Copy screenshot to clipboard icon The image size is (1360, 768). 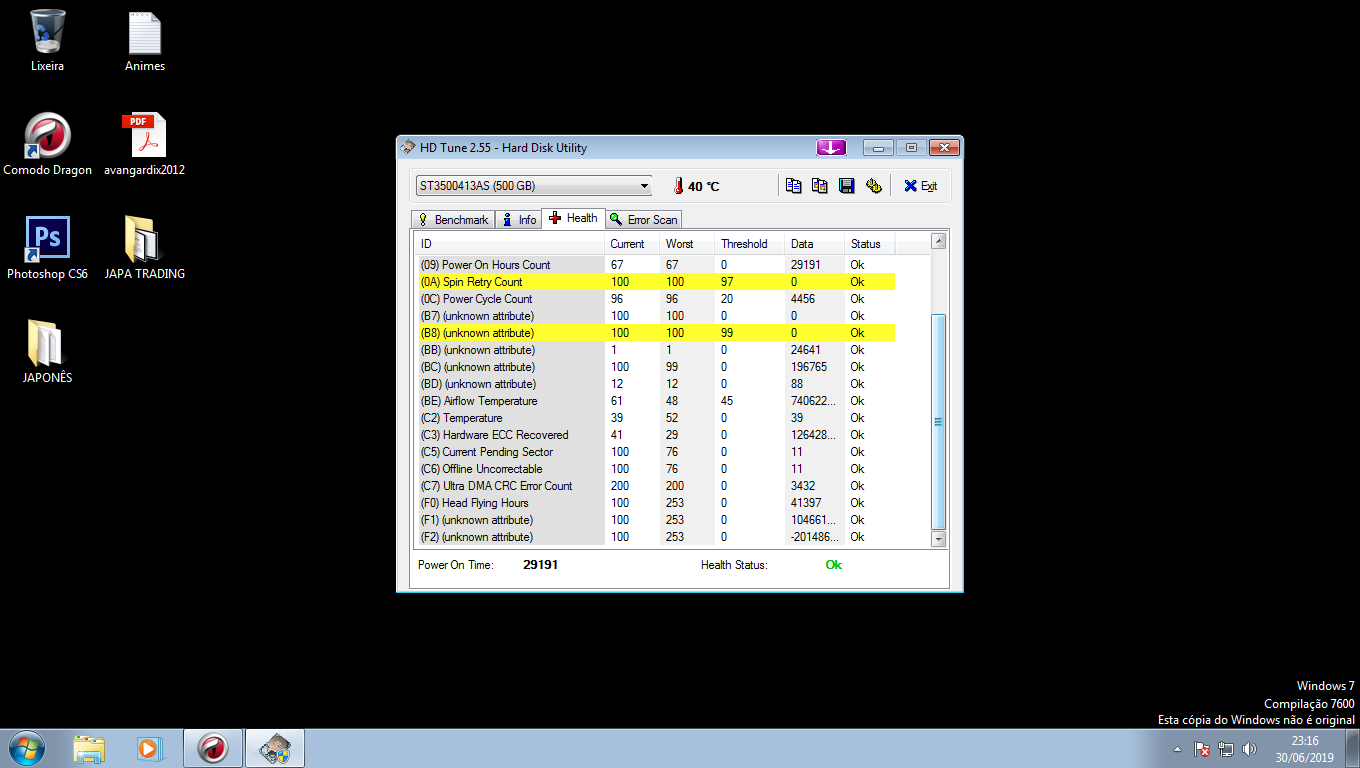tap(820, 186)
